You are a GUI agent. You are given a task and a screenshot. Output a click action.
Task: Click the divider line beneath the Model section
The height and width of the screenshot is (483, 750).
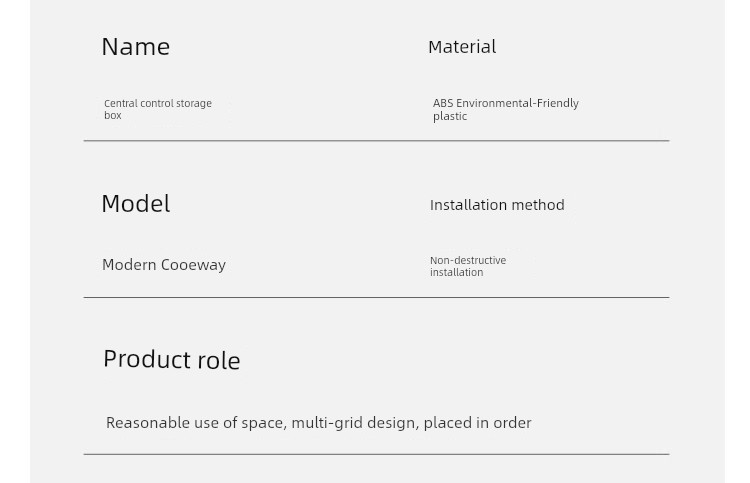click(376, 297)
